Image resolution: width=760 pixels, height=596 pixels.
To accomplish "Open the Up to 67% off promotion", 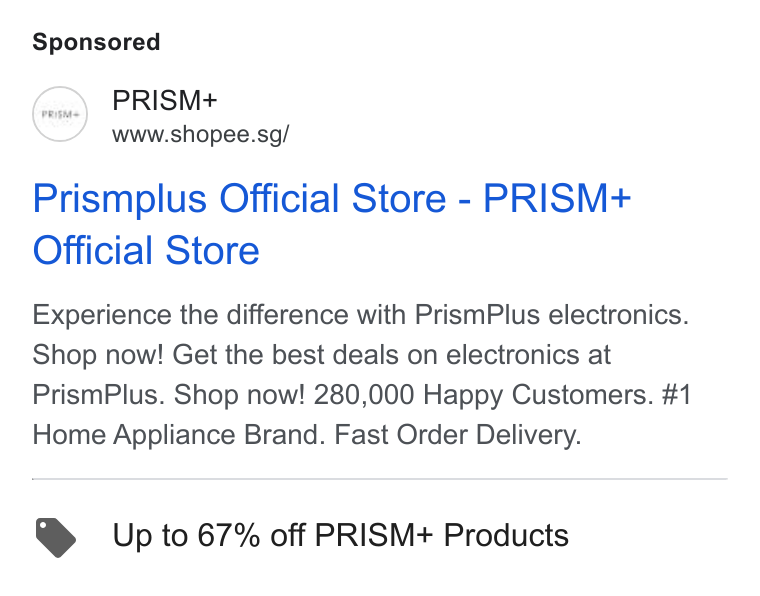I will point(340,535).
